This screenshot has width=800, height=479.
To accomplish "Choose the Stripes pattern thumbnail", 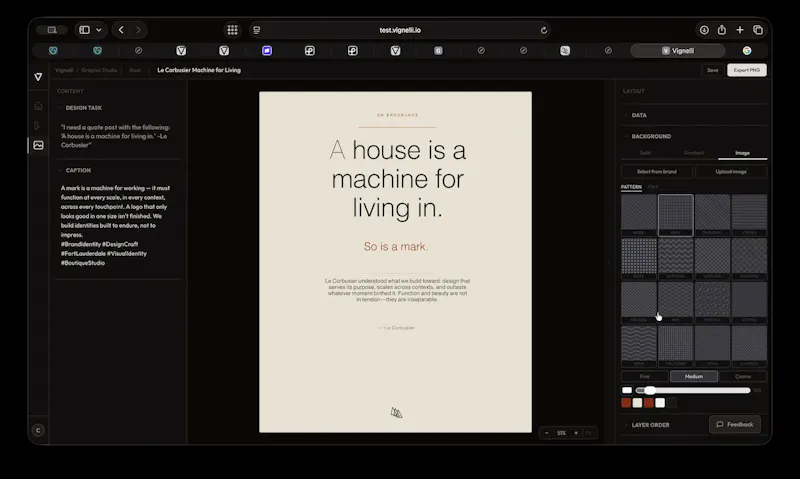I will (x=749, y=215).
